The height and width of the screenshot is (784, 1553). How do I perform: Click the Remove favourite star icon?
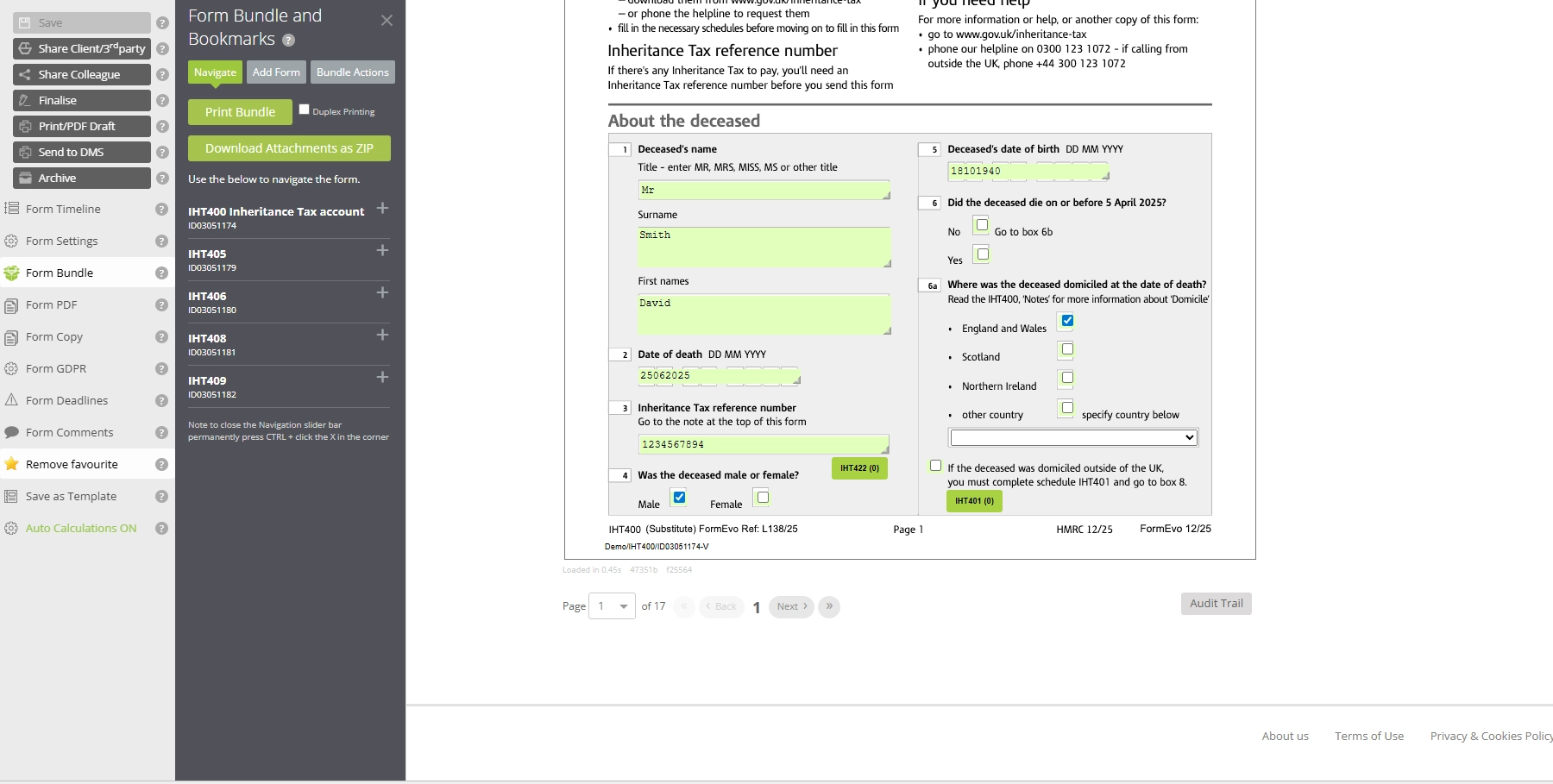click(11, 463)
